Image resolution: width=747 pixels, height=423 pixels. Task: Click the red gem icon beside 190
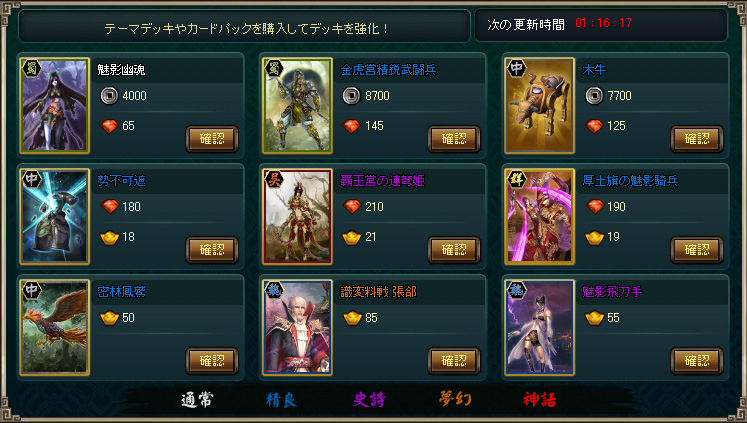tap(595, 207)
